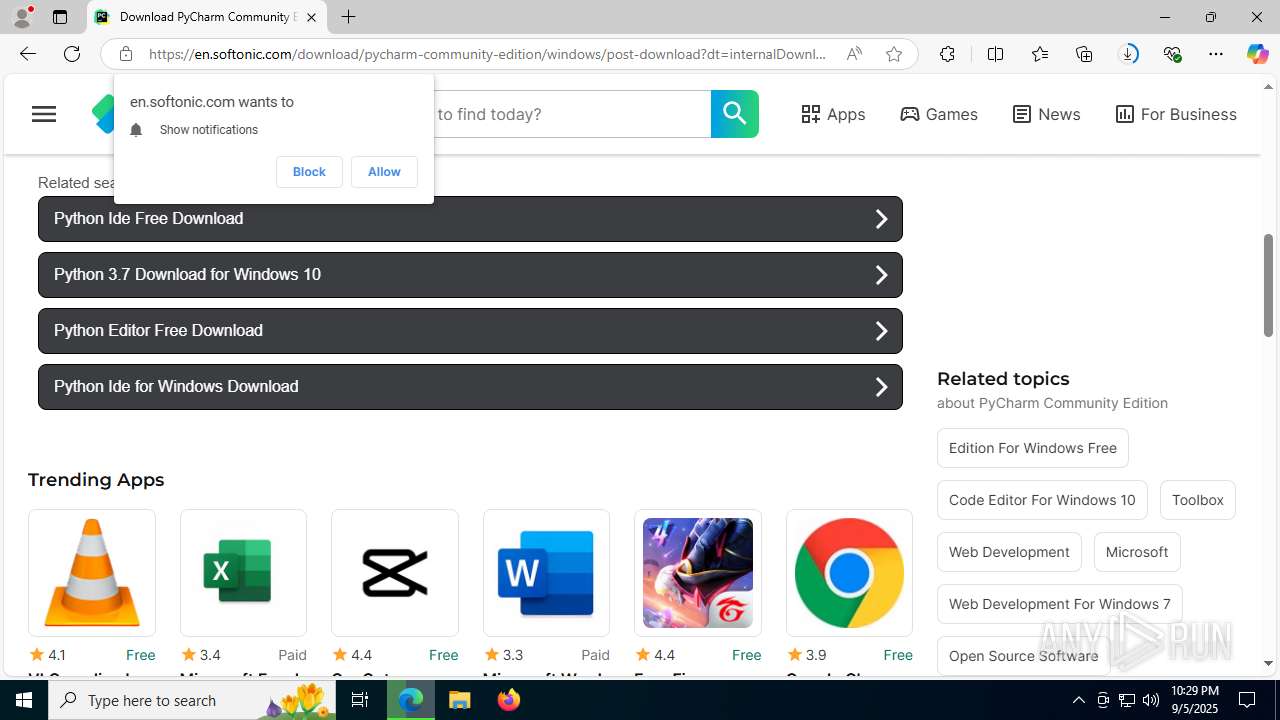This screenshot has height=720, width=1280.
Task: Open the News section
Action: 1046,114
